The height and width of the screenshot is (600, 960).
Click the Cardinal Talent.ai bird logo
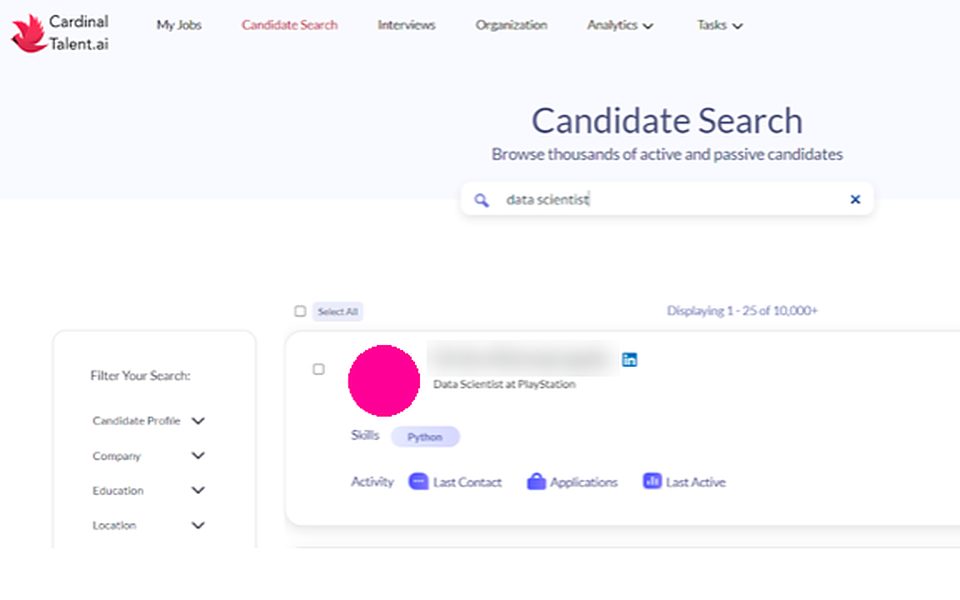(28, 34)
